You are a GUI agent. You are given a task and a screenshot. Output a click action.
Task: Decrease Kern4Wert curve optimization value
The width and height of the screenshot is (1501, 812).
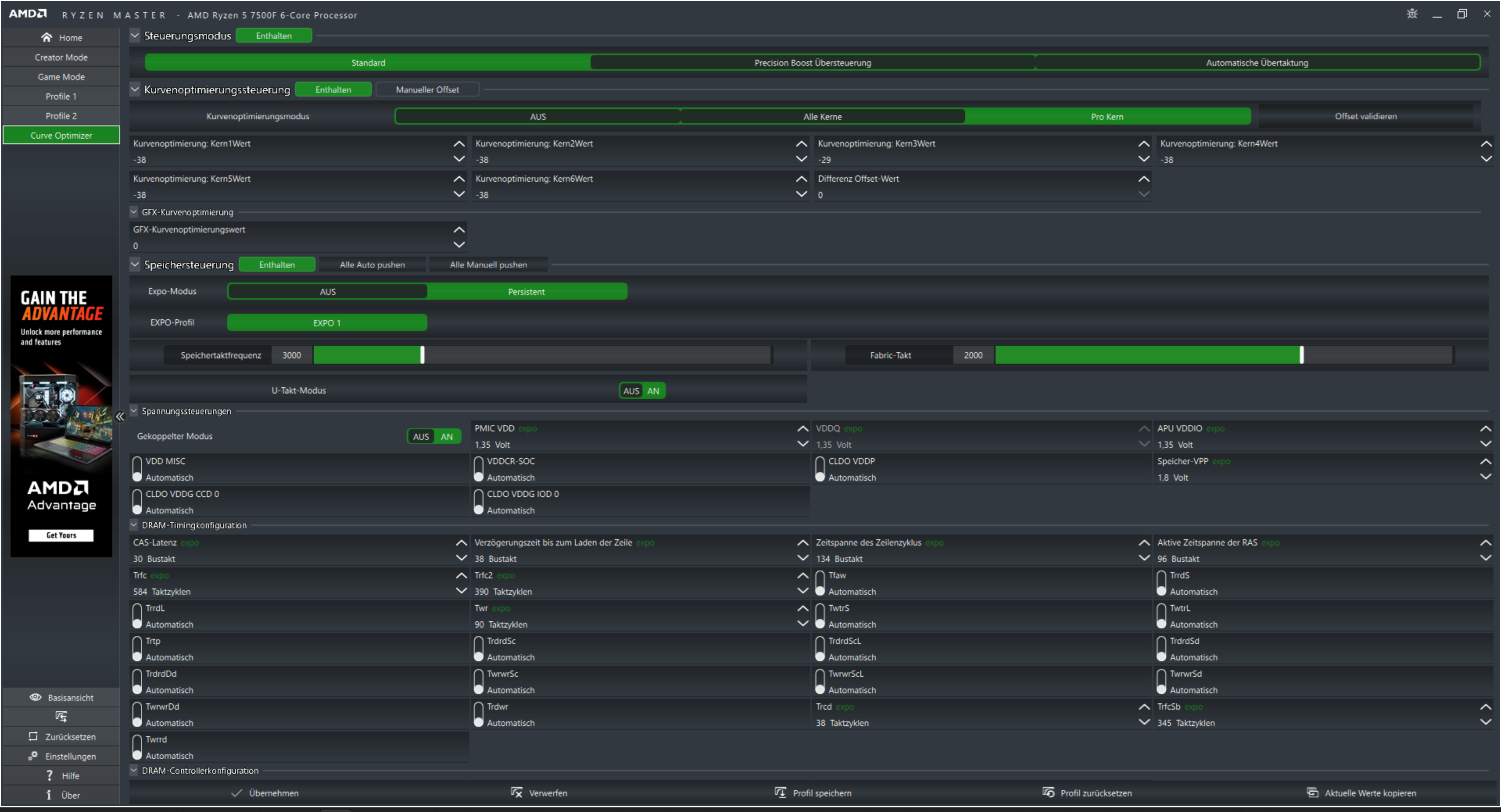click(1486, 158)
